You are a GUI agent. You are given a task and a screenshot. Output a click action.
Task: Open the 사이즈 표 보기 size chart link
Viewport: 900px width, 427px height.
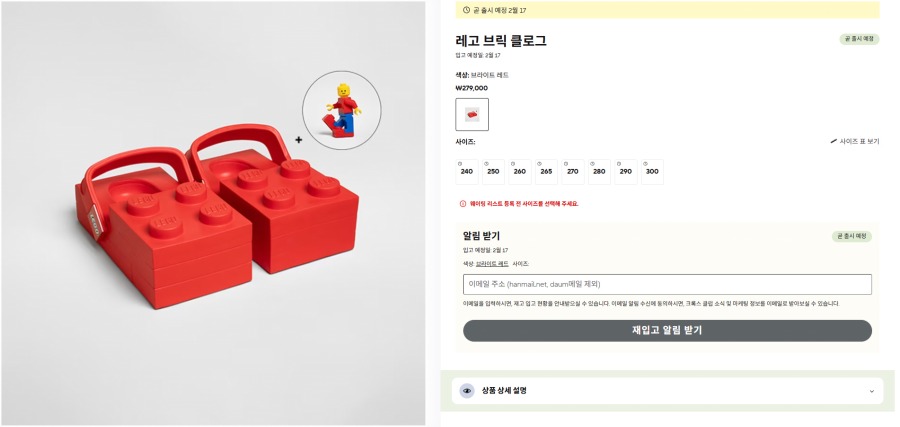[859, 141]
